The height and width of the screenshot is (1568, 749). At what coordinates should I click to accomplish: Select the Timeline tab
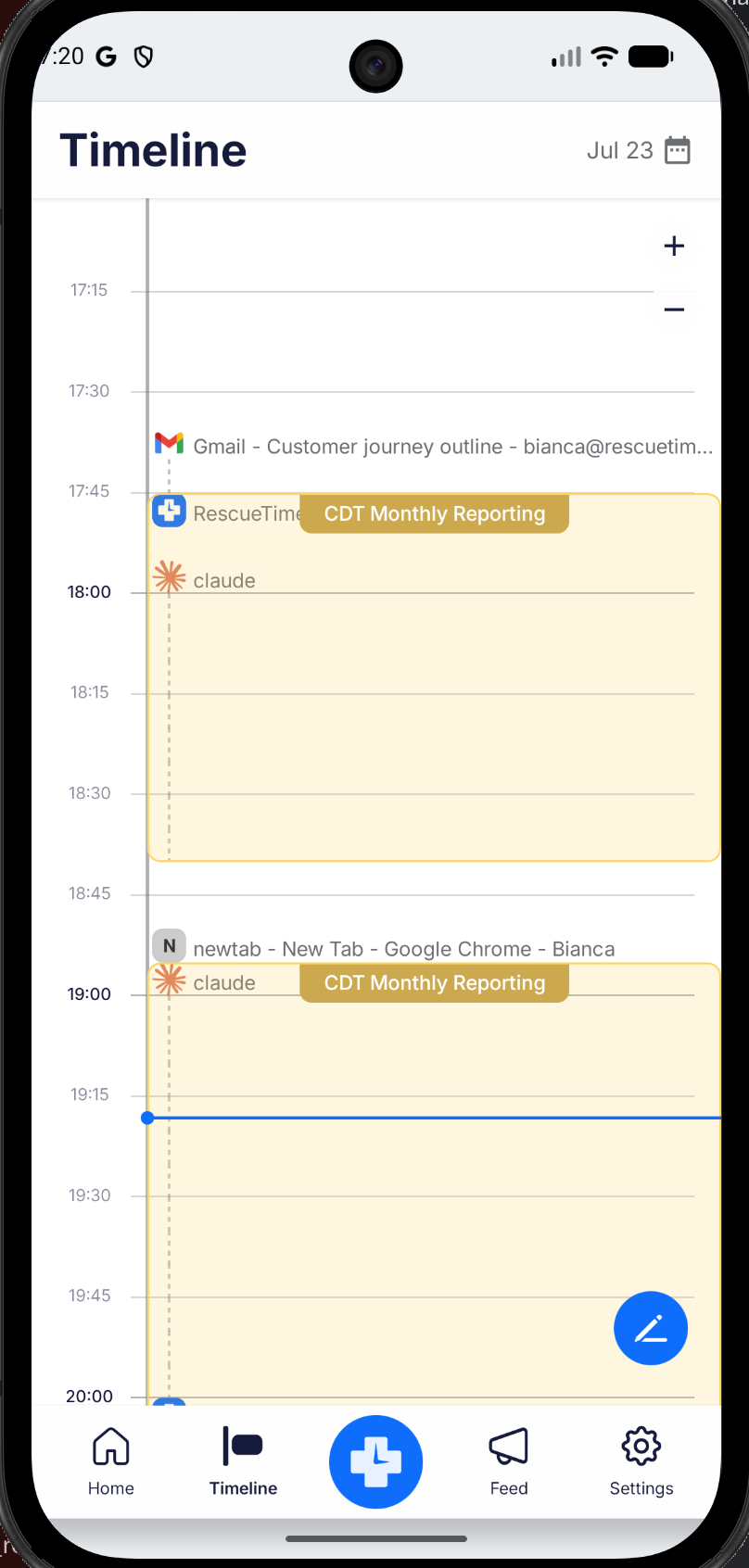(243, 1461)
